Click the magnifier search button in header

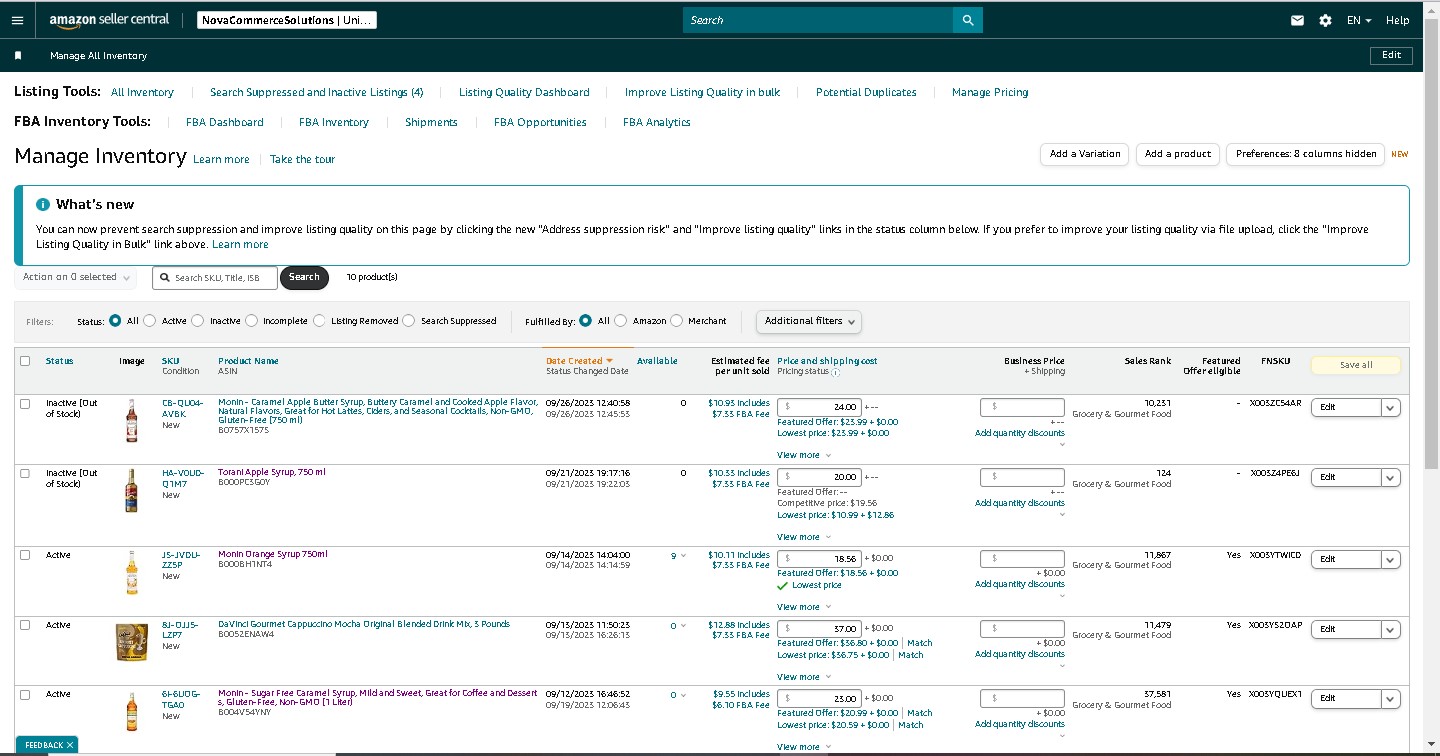click(x=968, y=20)
